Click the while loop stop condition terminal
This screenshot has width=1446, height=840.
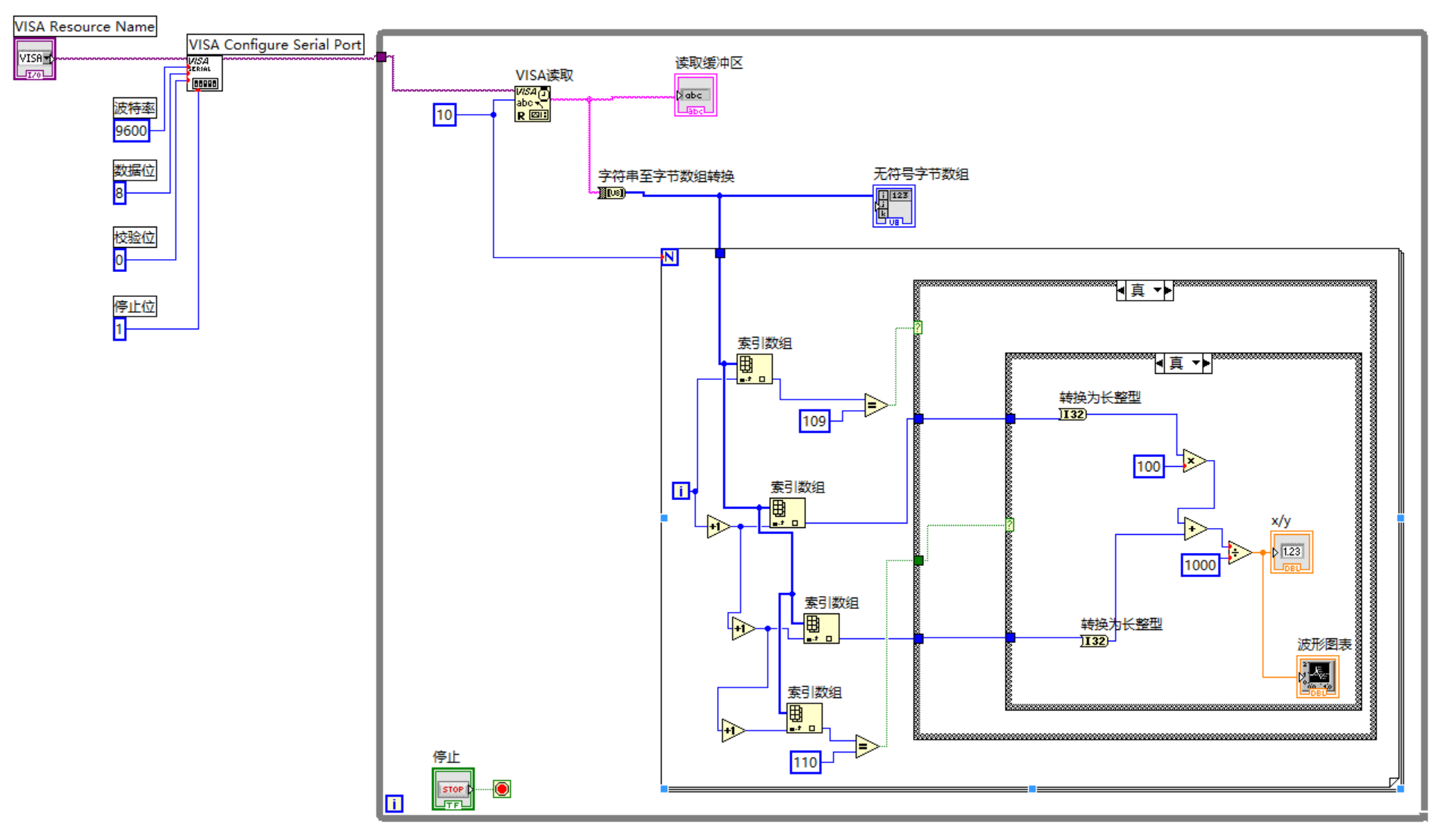coord(502,789)
